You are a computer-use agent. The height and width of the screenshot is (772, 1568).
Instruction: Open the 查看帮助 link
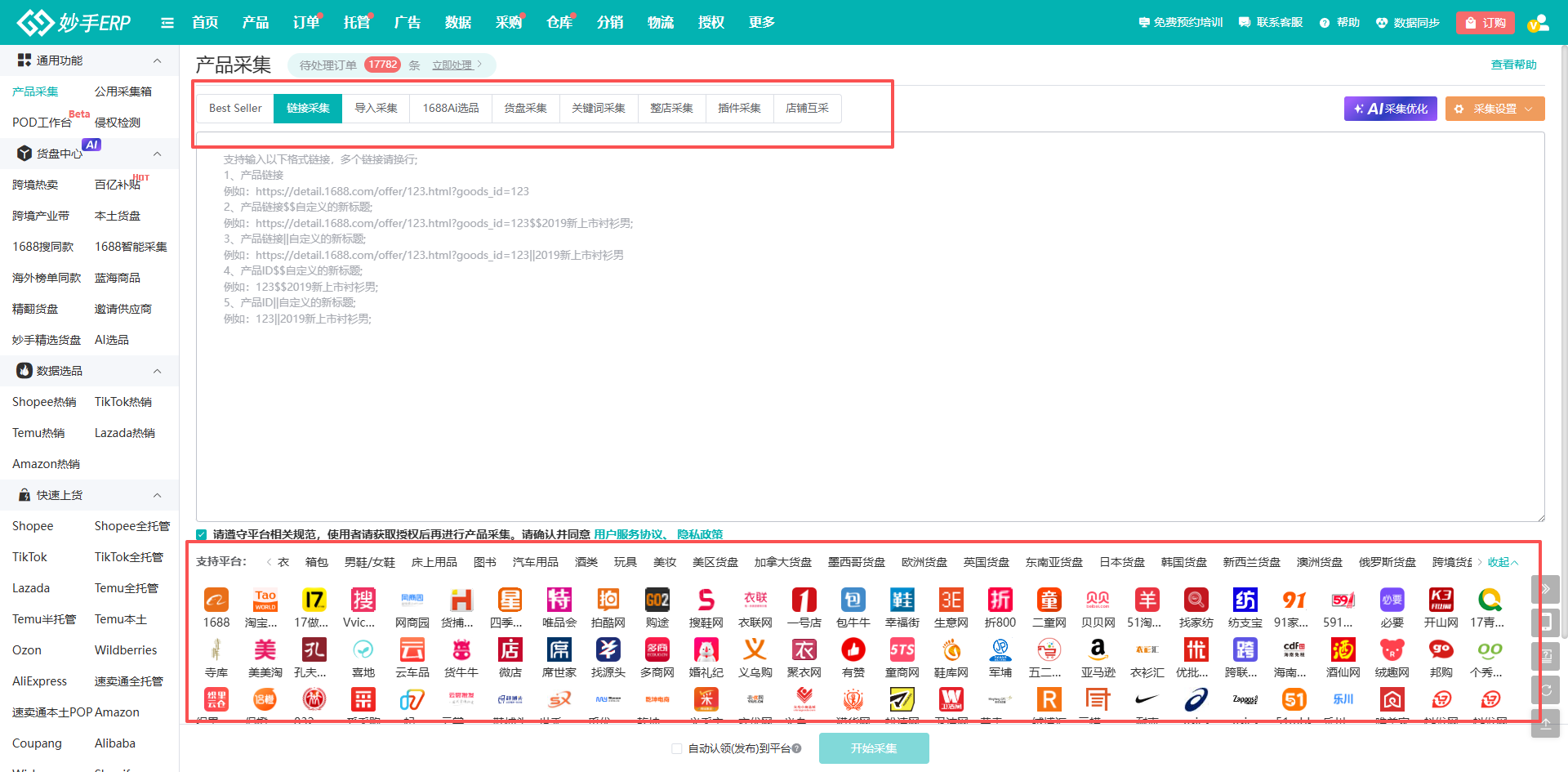pos(1513,65)
